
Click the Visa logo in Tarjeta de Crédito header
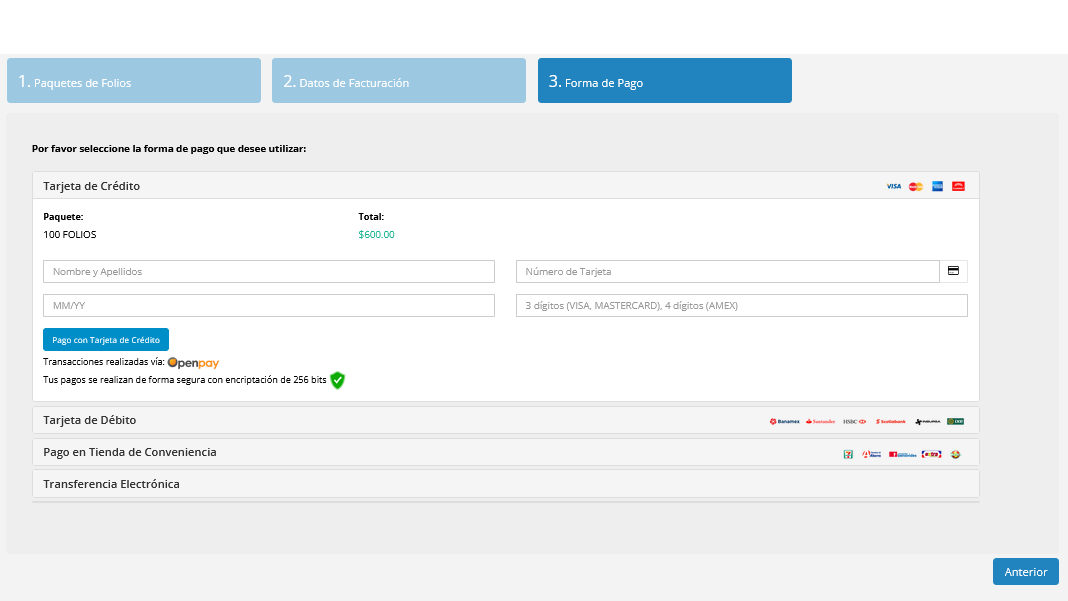(x=893, y=186)
